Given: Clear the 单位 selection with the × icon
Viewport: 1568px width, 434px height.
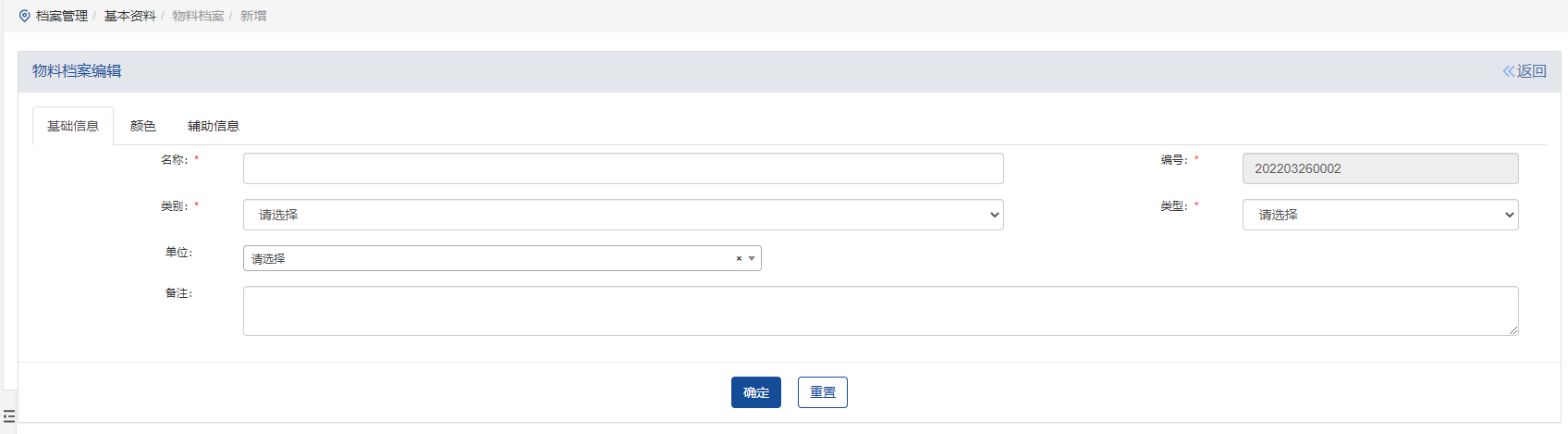Looking at the screenshot, I should 739,259.
